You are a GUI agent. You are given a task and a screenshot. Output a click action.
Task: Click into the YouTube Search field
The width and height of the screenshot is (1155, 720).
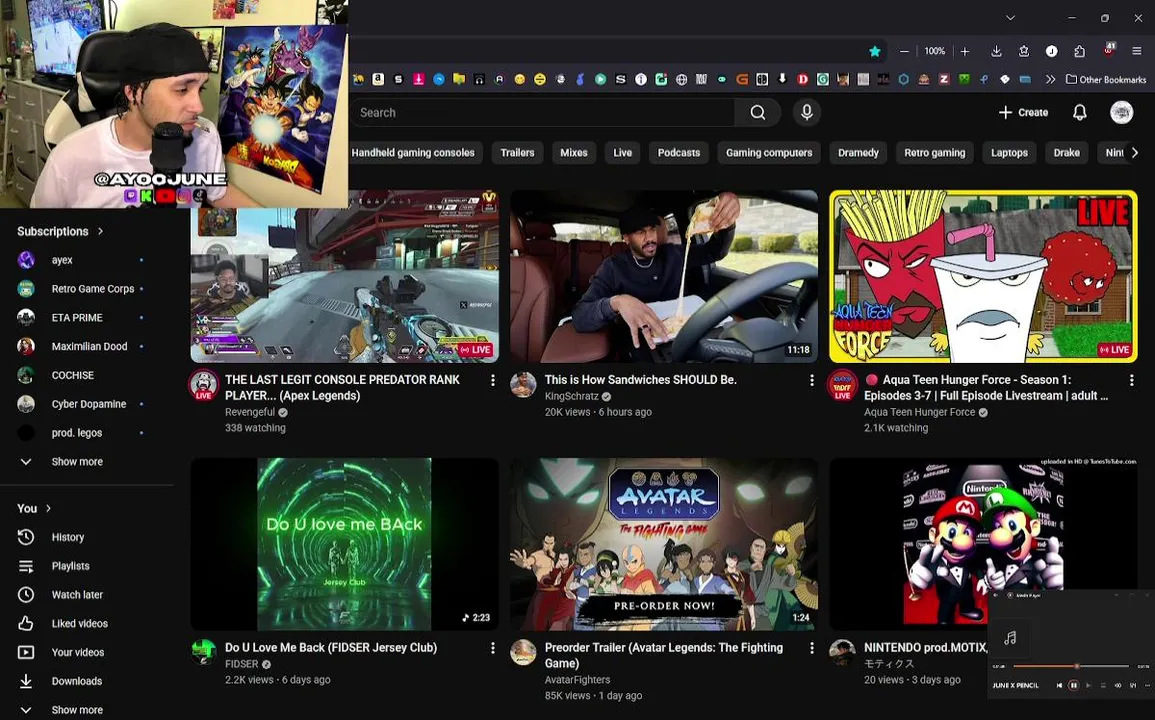point(542,112)
